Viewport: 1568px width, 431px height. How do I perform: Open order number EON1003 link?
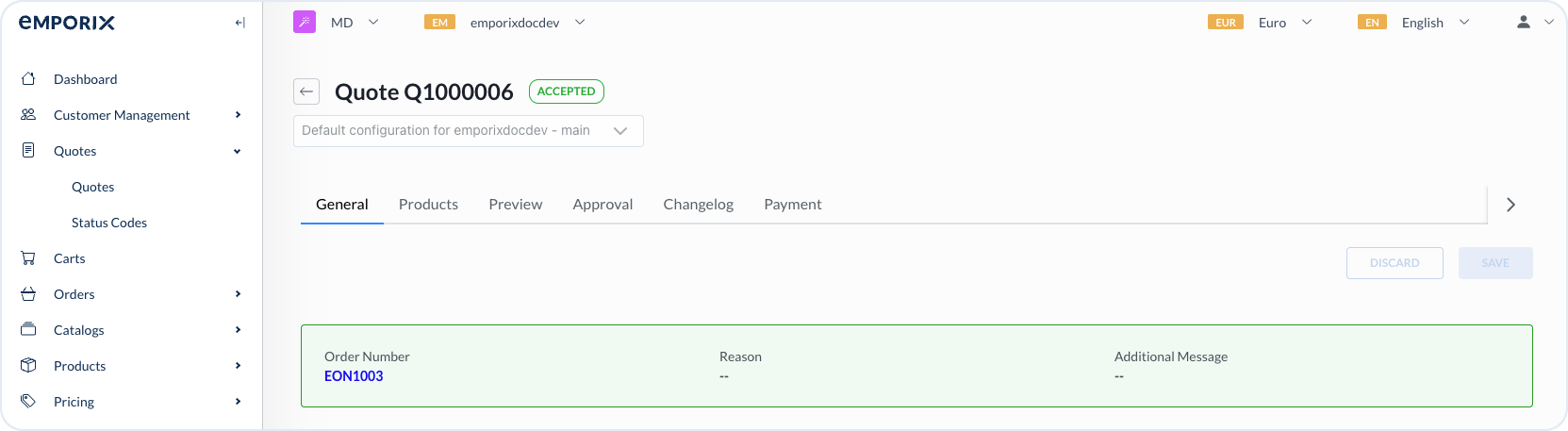(354, 376)
